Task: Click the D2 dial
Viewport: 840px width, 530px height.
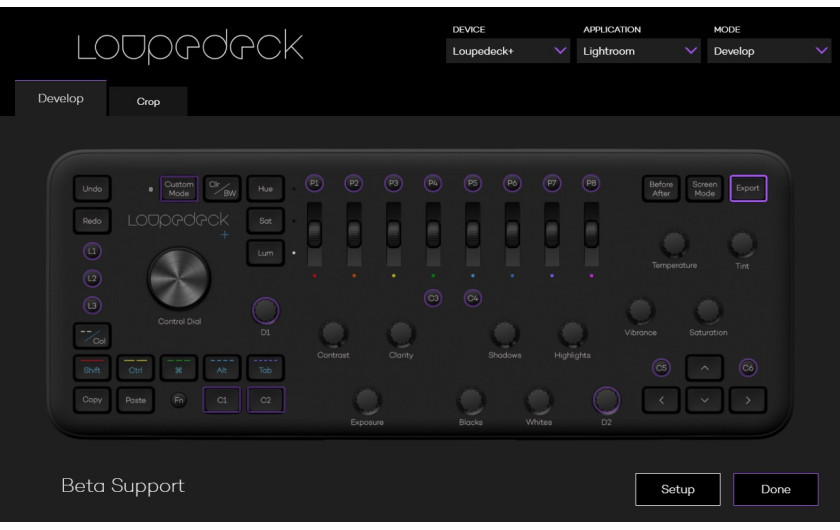Action: 606,400
